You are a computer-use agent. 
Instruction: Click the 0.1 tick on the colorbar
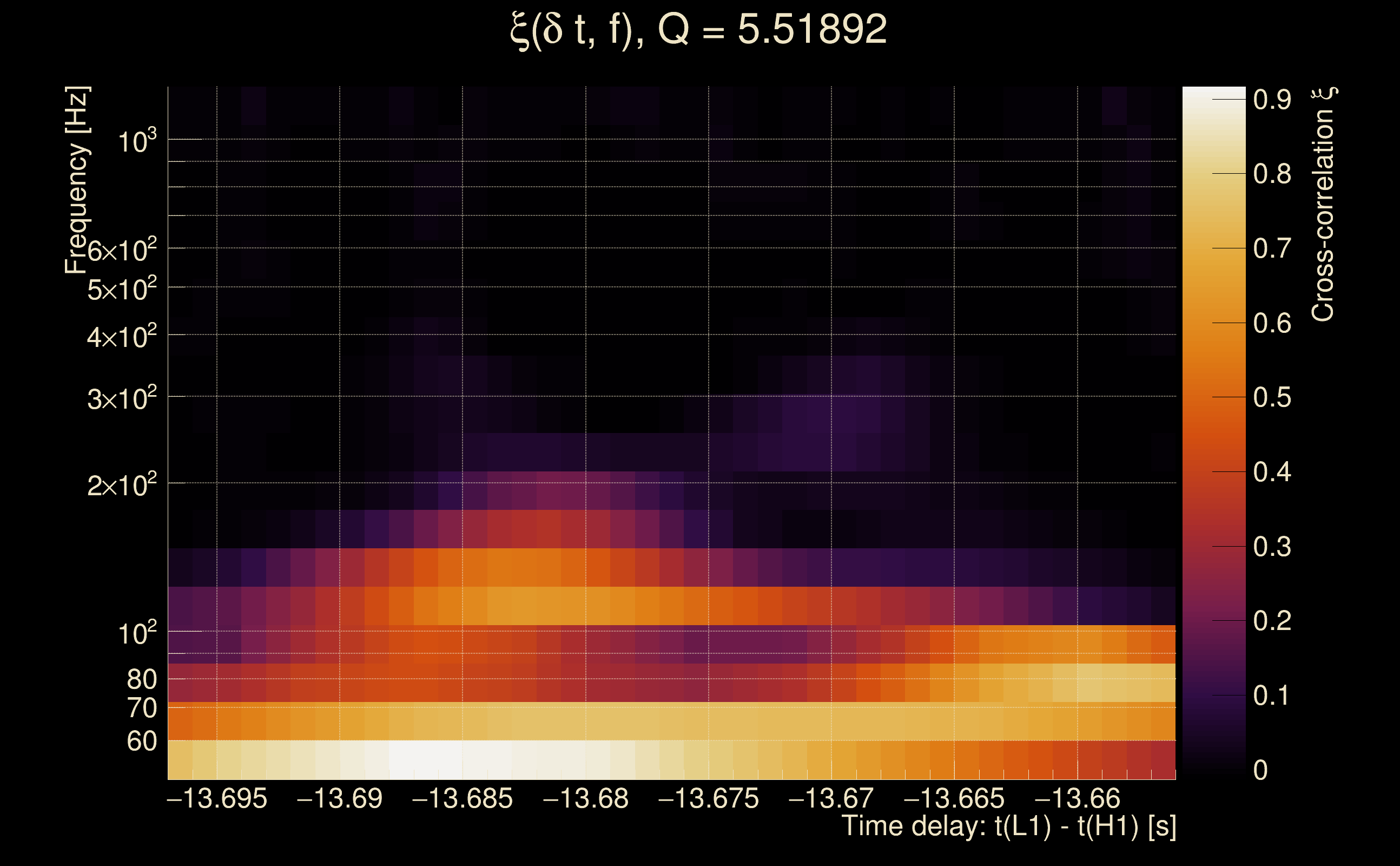coord(1271,696)
